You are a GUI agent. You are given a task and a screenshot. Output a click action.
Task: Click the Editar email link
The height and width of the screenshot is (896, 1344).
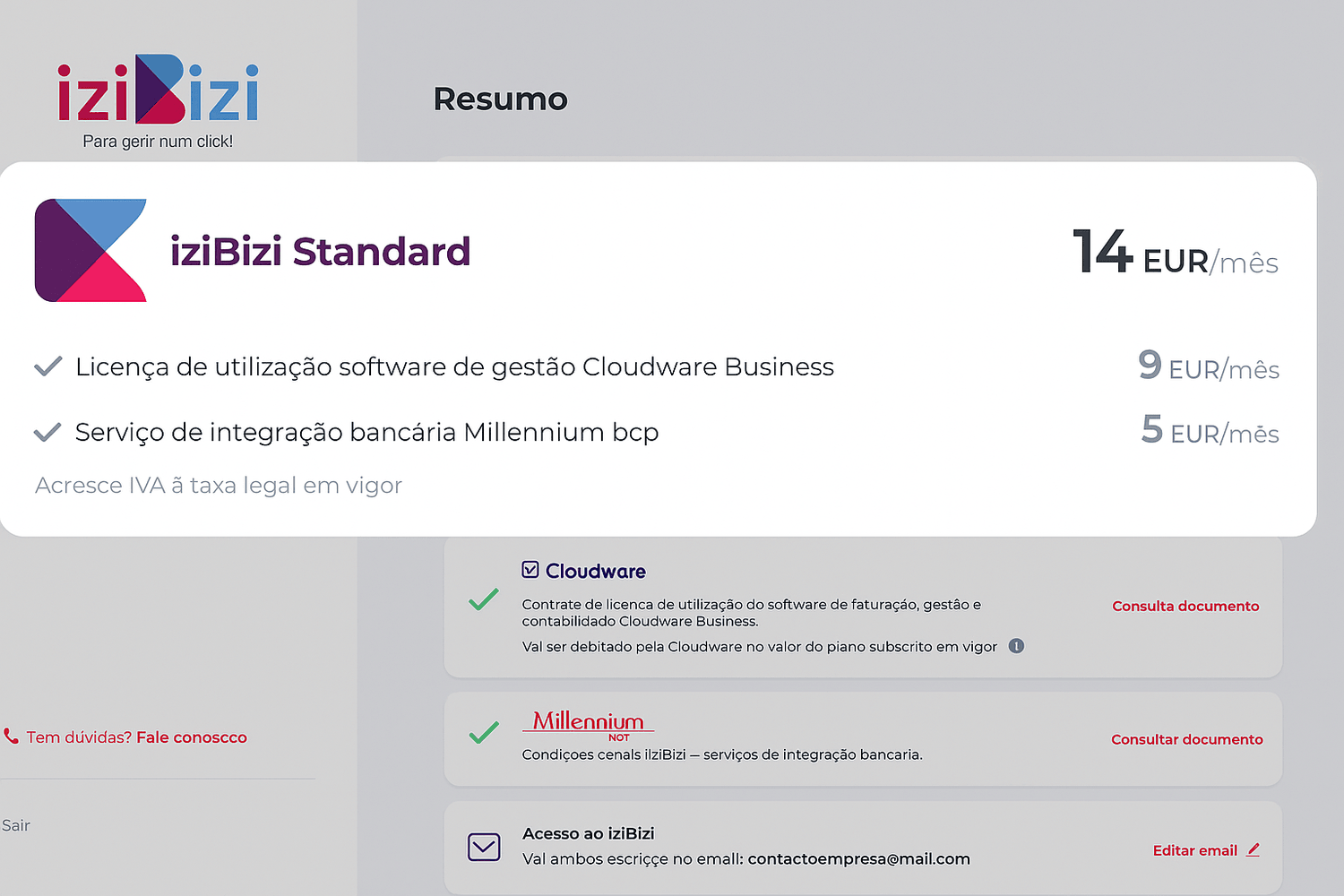tap(1194, 850)
